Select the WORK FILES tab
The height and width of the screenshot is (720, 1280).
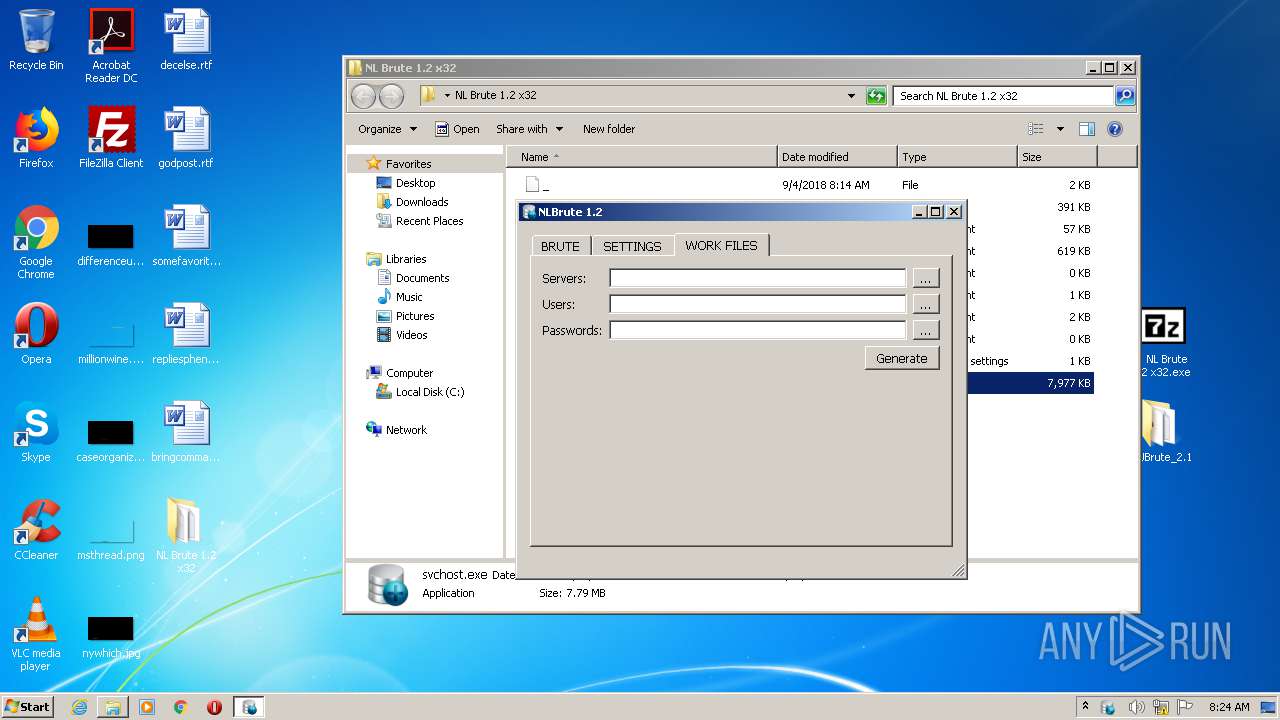pyautogui.click(x=721, y=245)
